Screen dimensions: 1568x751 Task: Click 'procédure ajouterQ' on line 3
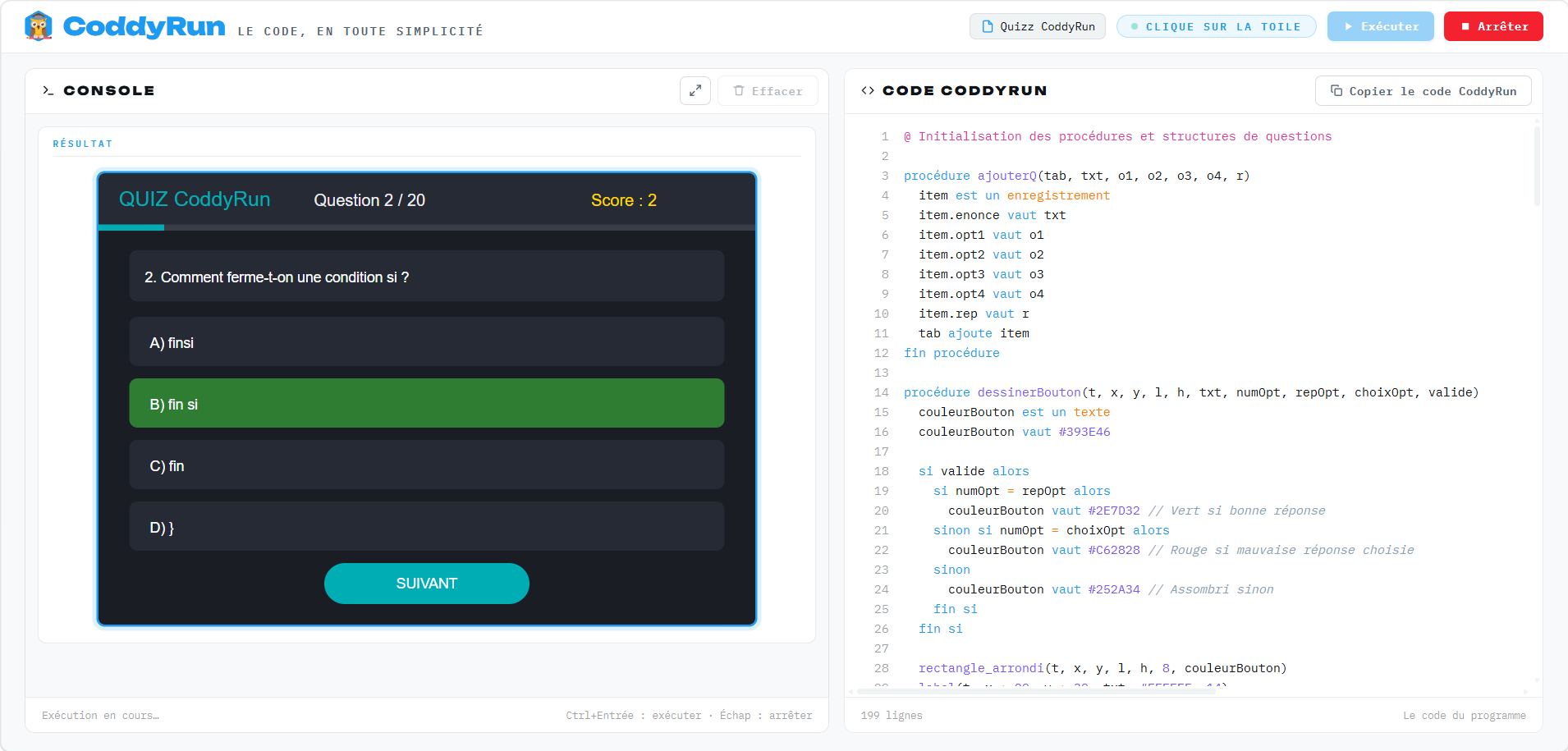(x=970, y=176)
